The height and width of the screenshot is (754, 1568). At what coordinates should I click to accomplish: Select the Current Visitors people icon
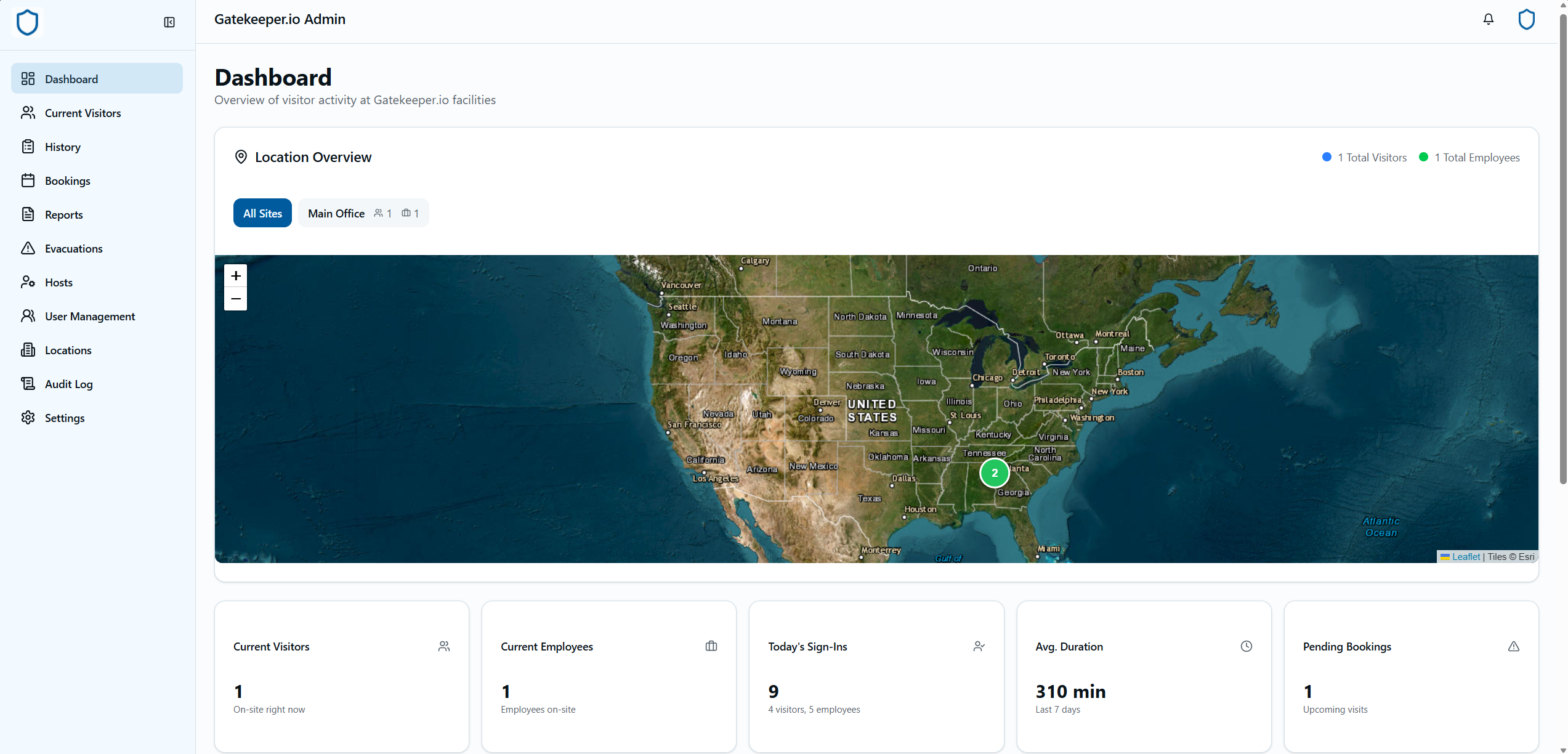coord(28,113)
